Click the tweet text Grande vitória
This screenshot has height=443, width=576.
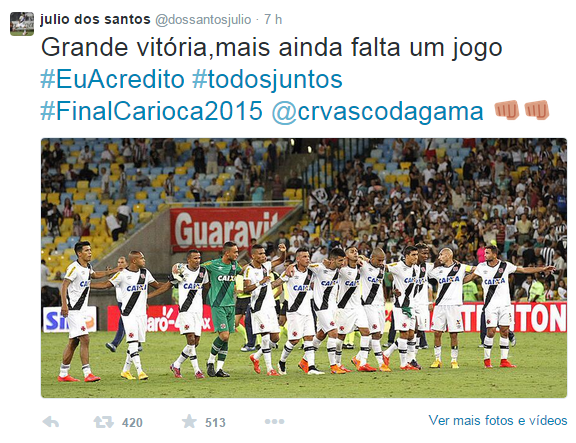tap(127, 48)
